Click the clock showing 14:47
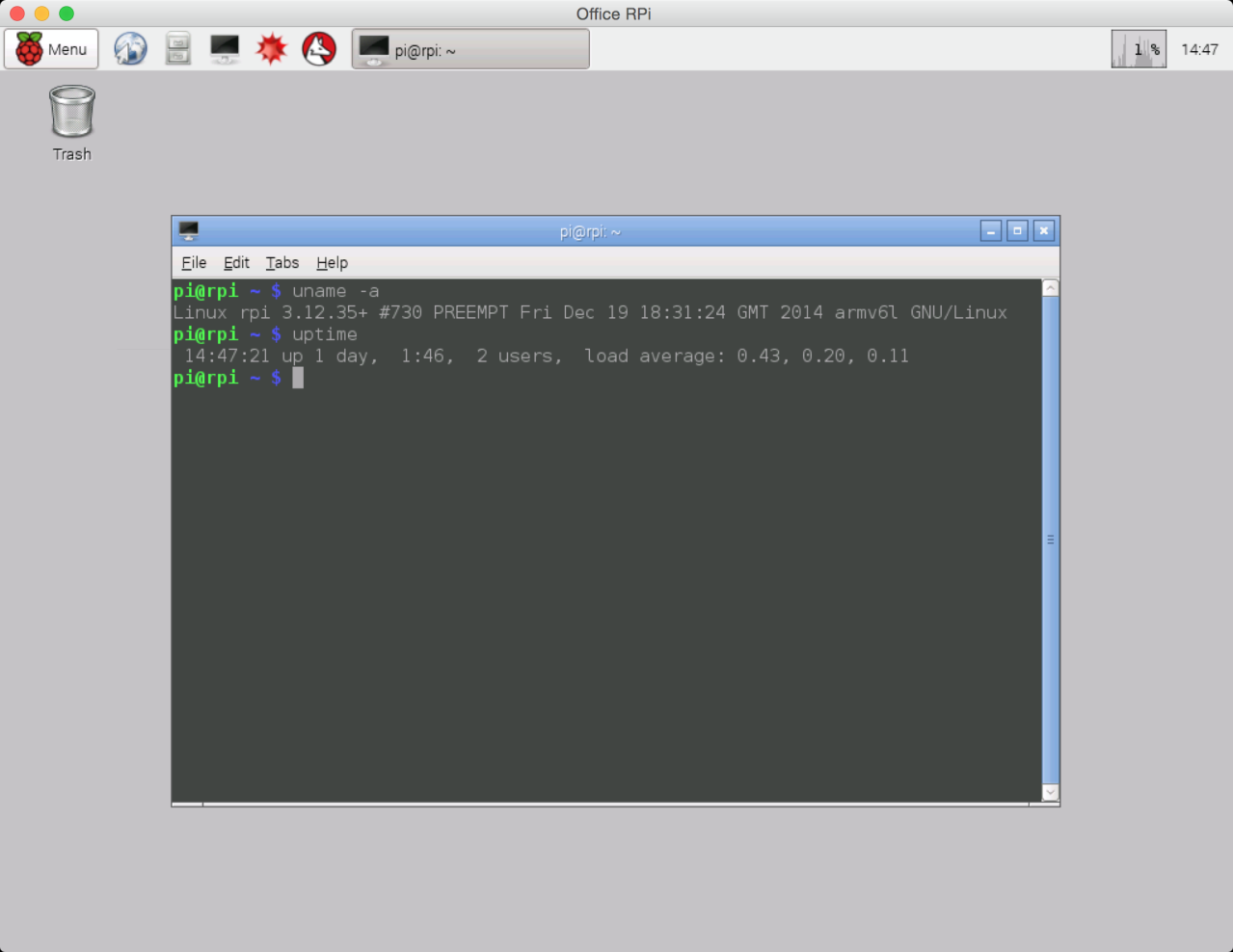 pyautogui.click(x=1199, y=48)
